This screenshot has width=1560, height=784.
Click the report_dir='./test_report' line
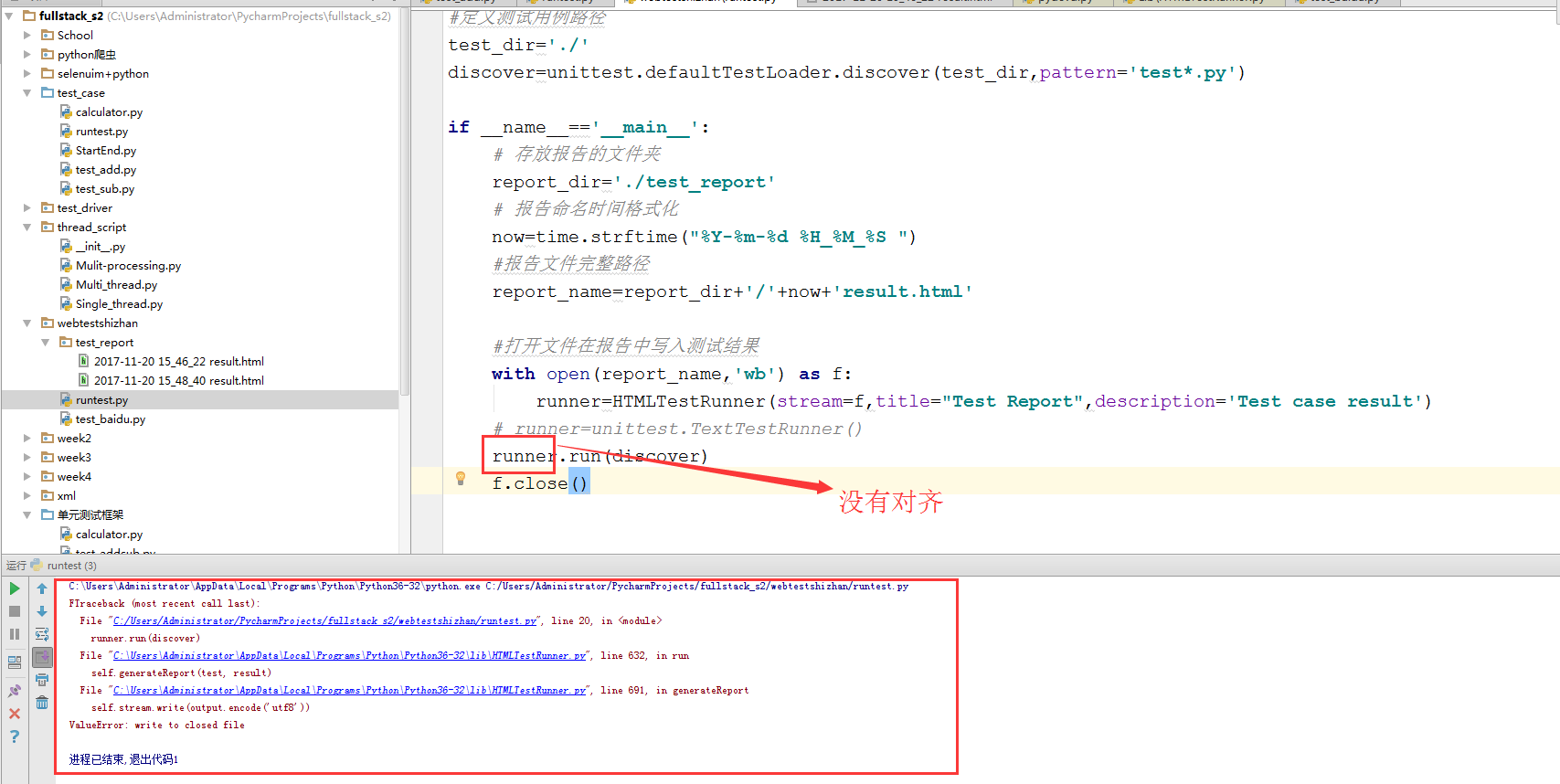click(633, 182)
